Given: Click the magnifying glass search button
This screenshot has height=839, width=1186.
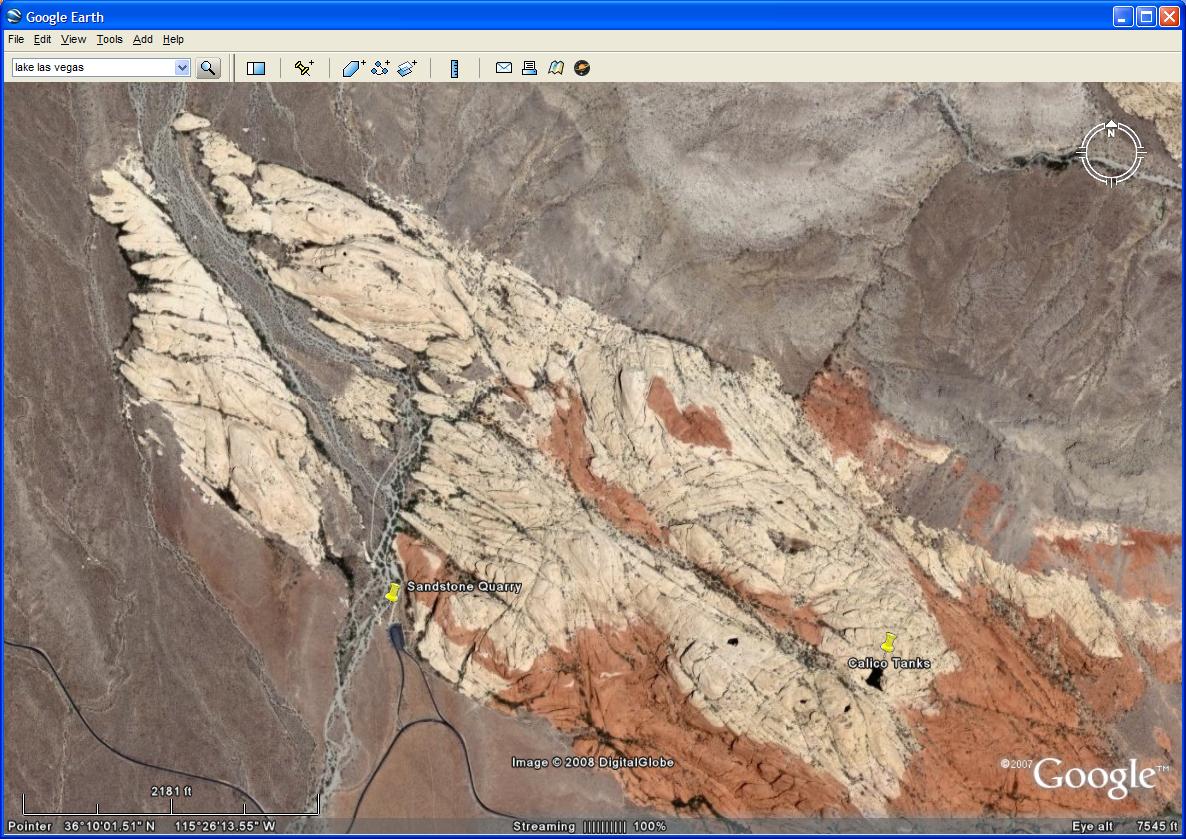Looking at the screenshot, I should point(208,68).
